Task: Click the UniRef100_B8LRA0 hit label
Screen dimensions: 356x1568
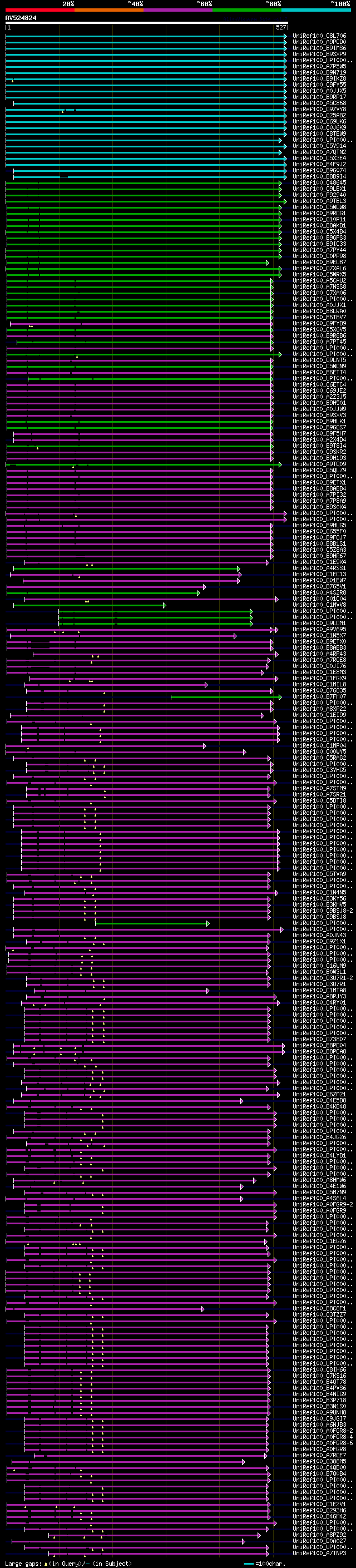Action: 319,311
